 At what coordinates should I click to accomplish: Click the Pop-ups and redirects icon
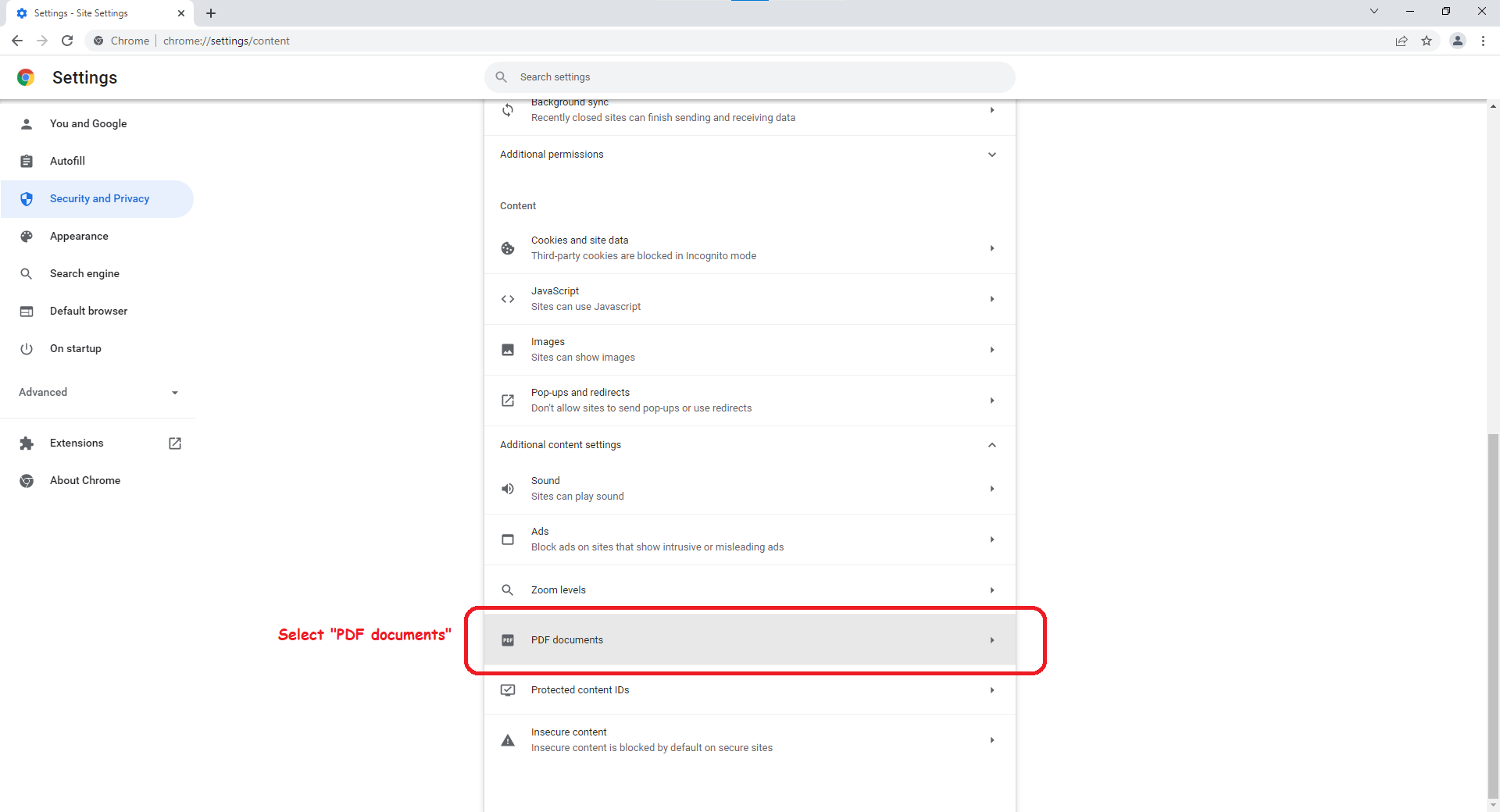click(508, 401)
